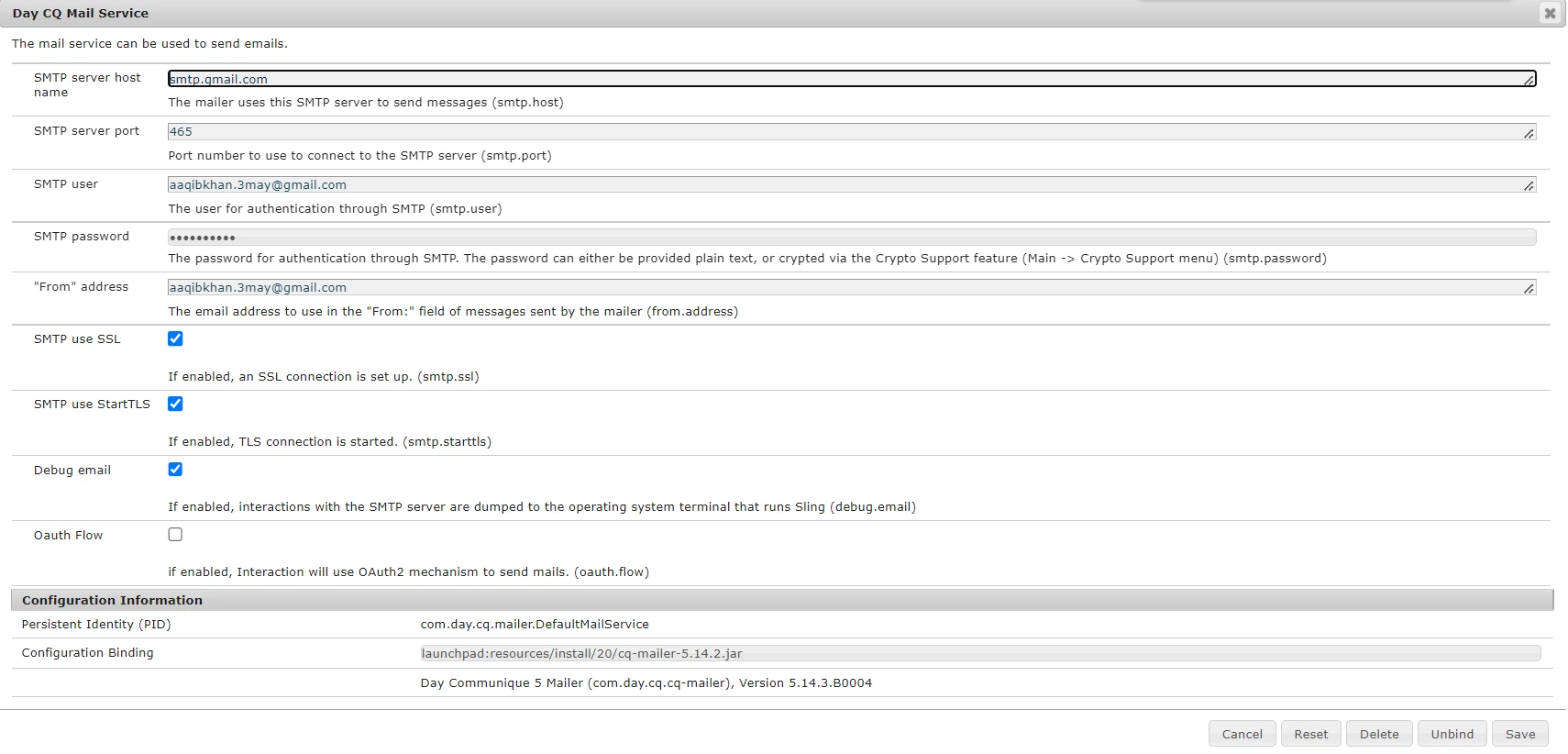The image size is (1568, 754).
Task: Click the PID value com.day.cq.mailer.DefaultMailService
Action: click(535, 625)
